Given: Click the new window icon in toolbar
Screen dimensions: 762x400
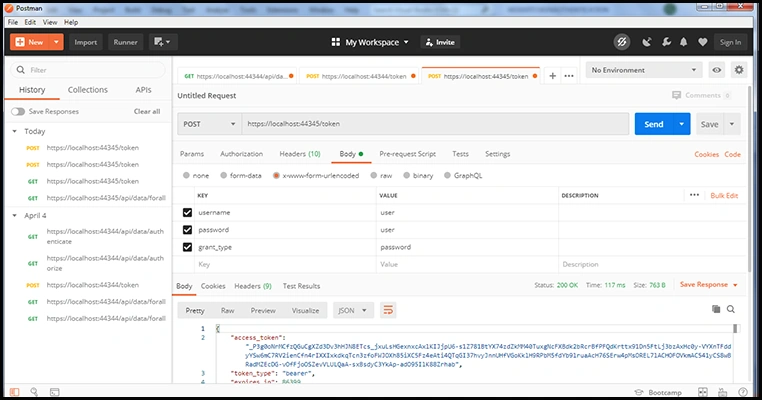Looking at the screenshot, I should tap(162, 42).
